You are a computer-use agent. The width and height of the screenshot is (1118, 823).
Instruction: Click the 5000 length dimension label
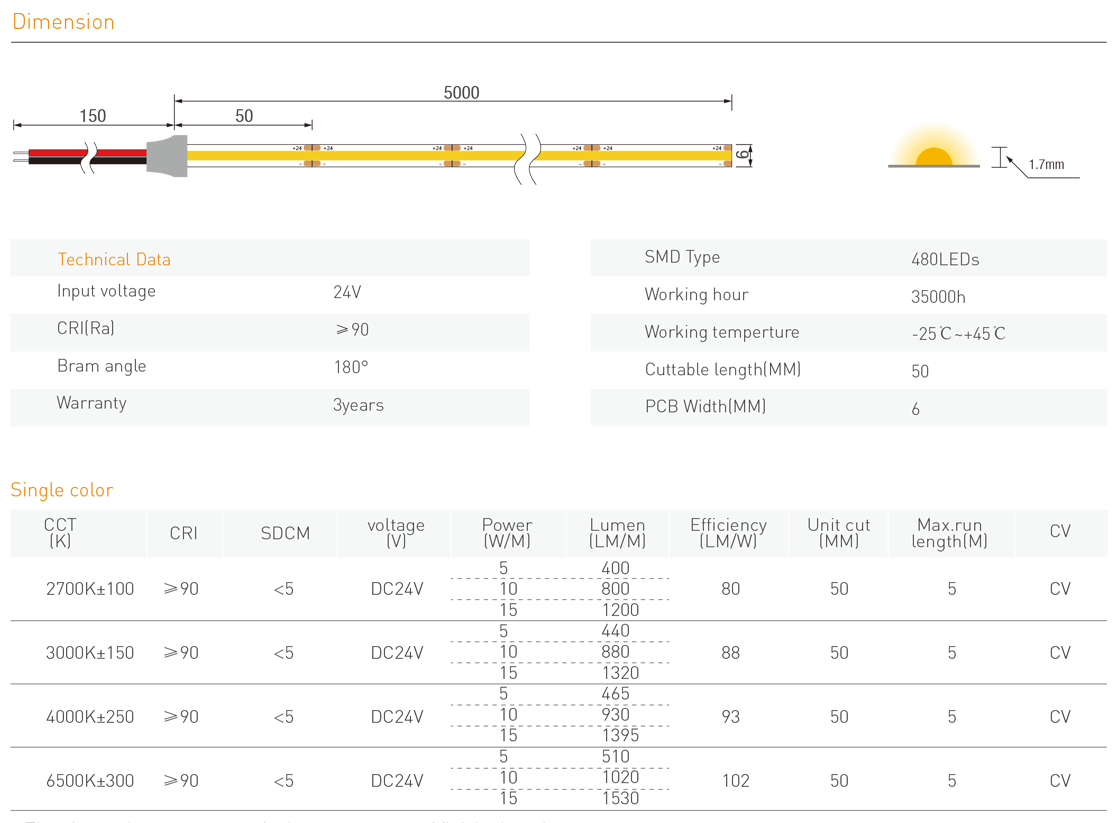point(461,92)
